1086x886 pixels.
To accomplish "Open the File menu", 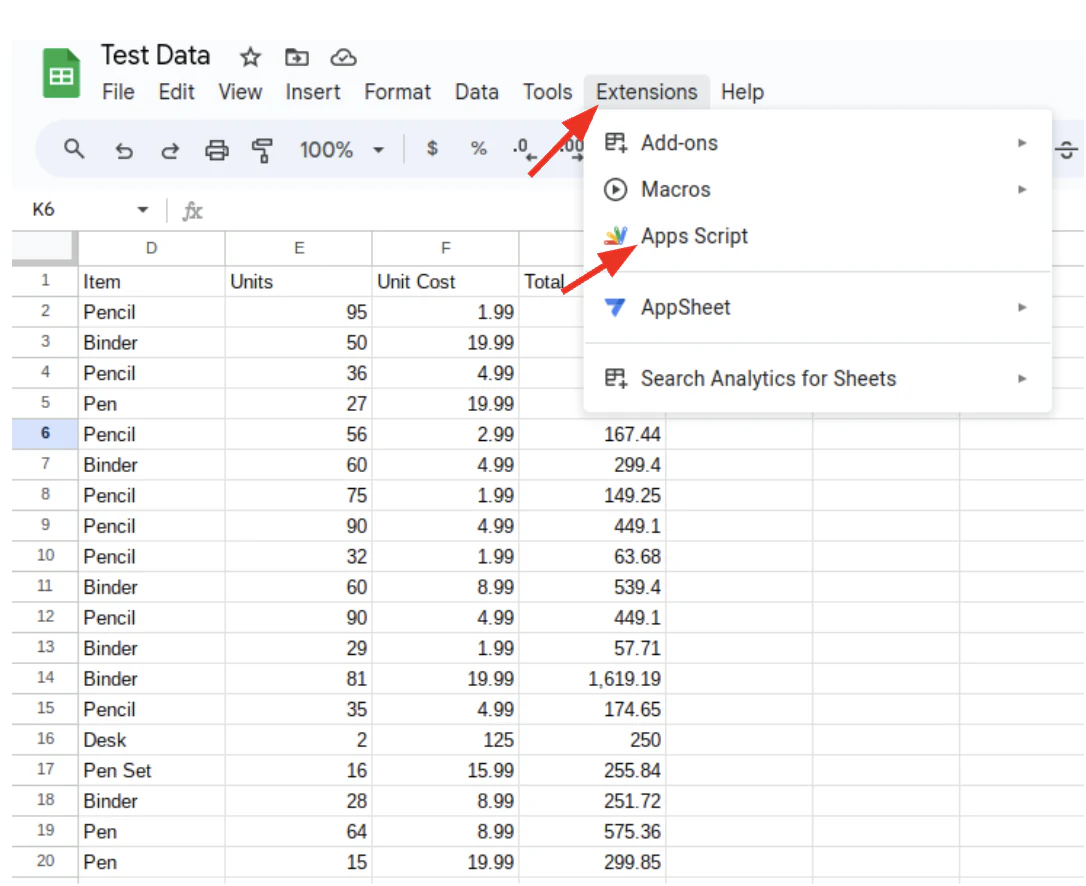I will tap(118, 92).
